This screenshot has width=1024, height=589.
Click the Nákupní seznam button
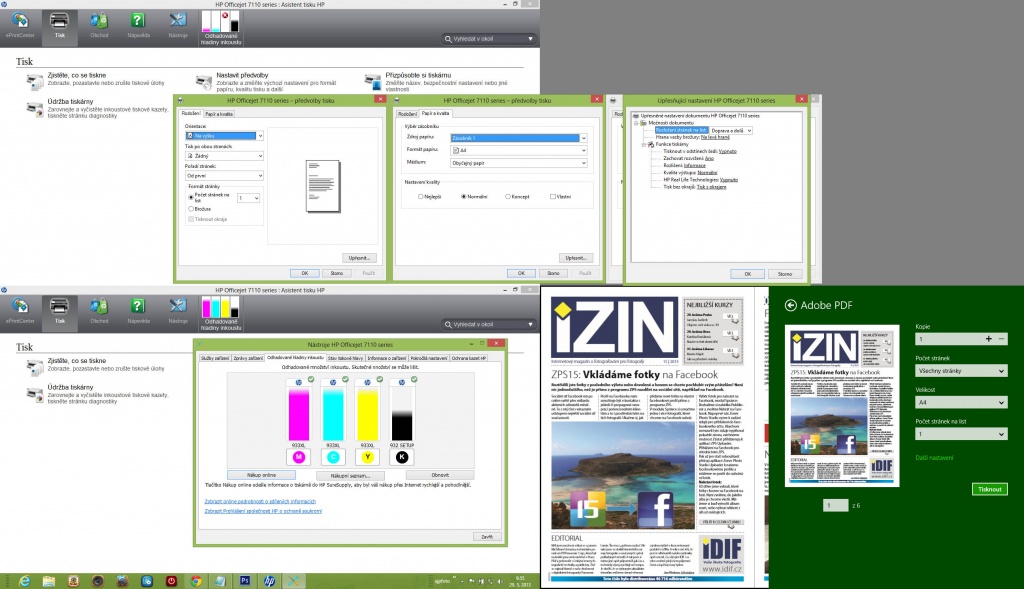pos(350,475)
